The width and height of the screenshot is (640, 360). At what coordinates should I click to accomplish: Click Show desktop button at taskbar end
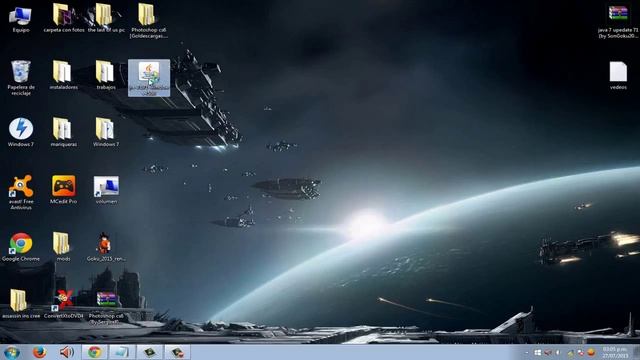tap(636, 352)
